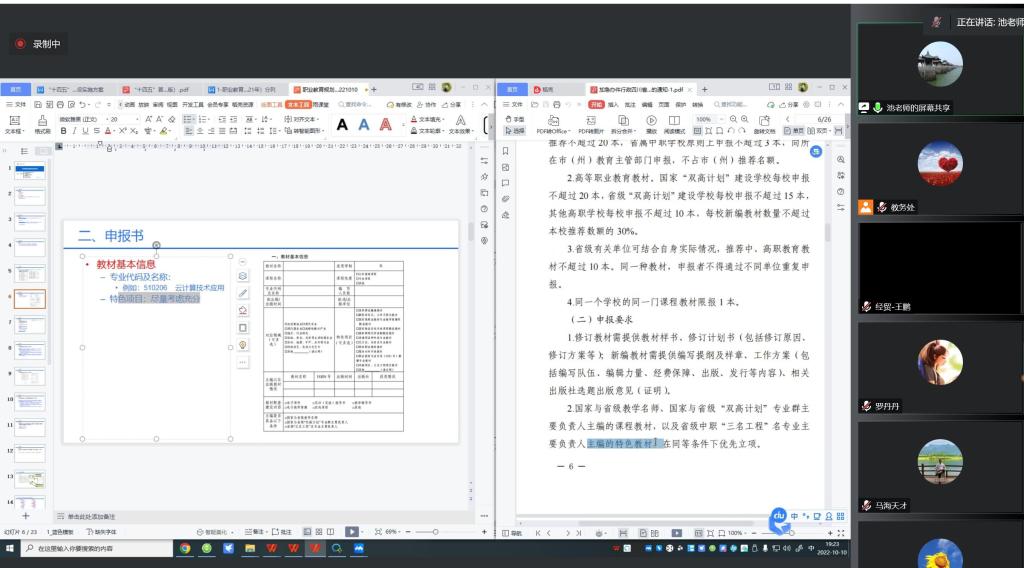The image size is (1024, 568).
Task: Open 批注 tab in PDF viewer
Action: 630,104
